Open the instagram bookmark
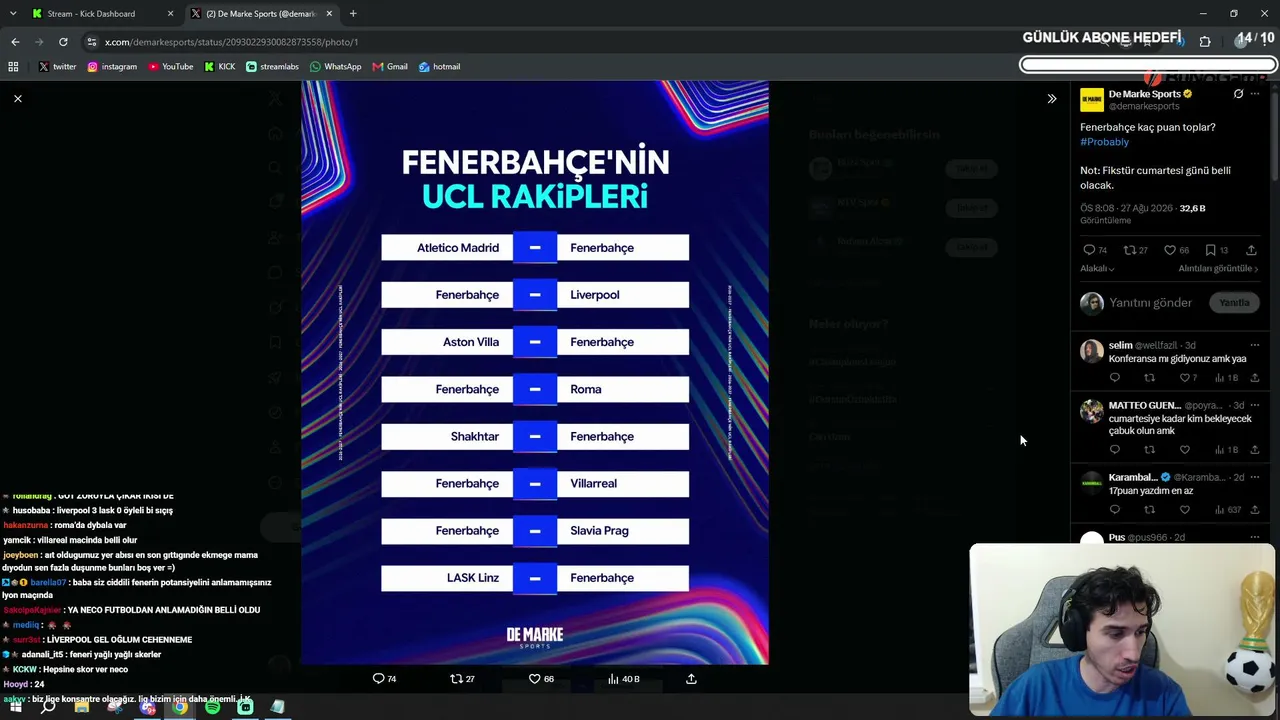This screenshot has width=1280, height=720. point(112,67)
